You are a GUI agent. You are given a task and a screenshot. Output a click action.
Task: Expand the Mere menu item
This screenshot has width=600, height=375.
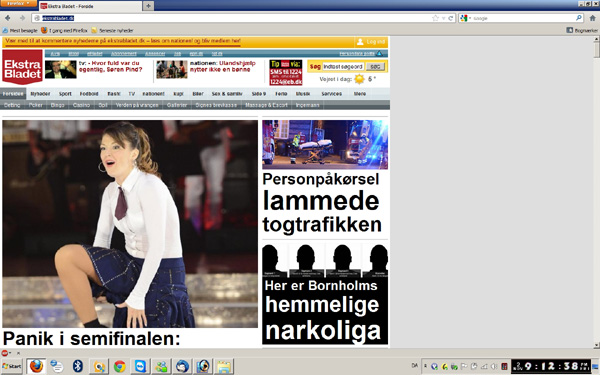click(x=360, y=94)
